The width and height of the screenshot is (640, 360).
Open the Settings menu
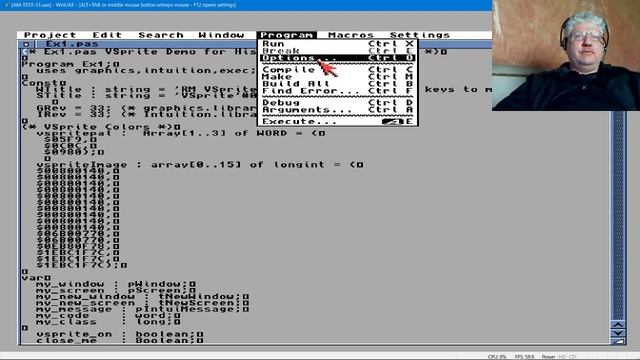pyautogui.click(x=420, y=35)
